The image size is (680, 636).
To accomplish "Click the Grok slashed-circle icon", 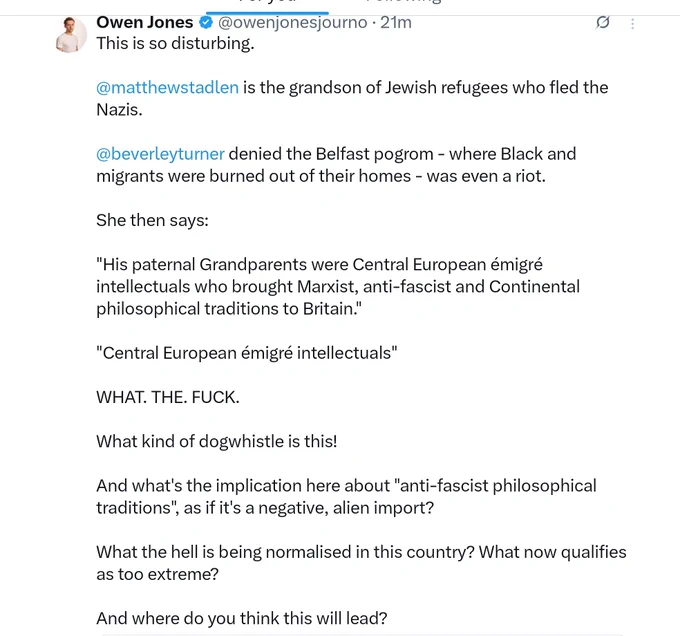I will pyautogui.click(x=603, y=22).
